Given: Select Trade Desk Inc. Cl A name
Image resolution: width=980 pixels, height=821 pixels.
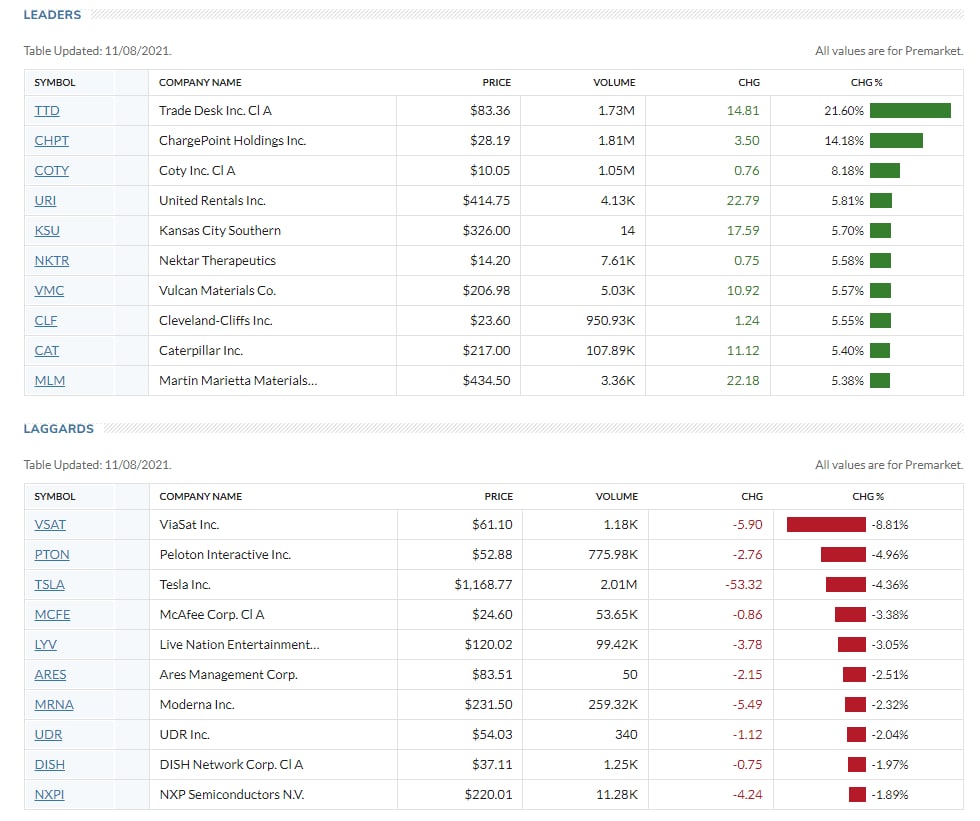Looking at the screenshot, I should [x=215, y=111].
